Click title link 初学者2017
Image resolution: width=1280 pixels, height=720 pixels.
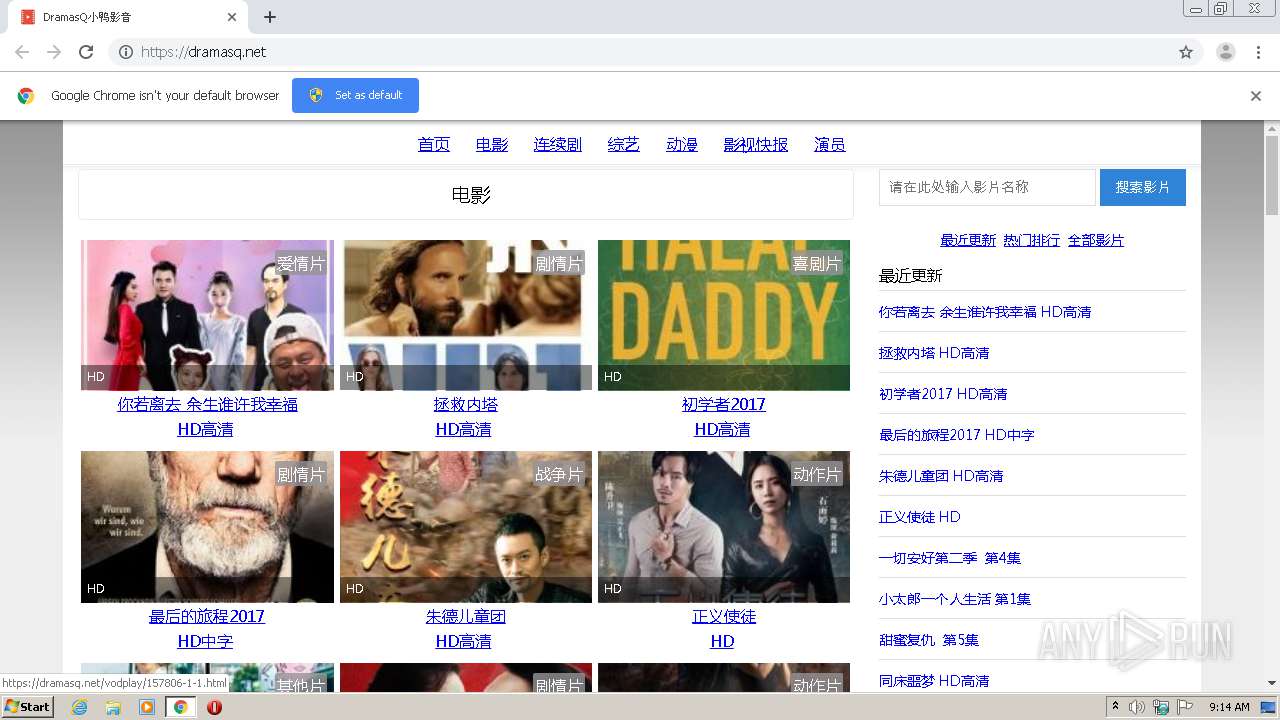pyautogui.click(x=724, y=404)
